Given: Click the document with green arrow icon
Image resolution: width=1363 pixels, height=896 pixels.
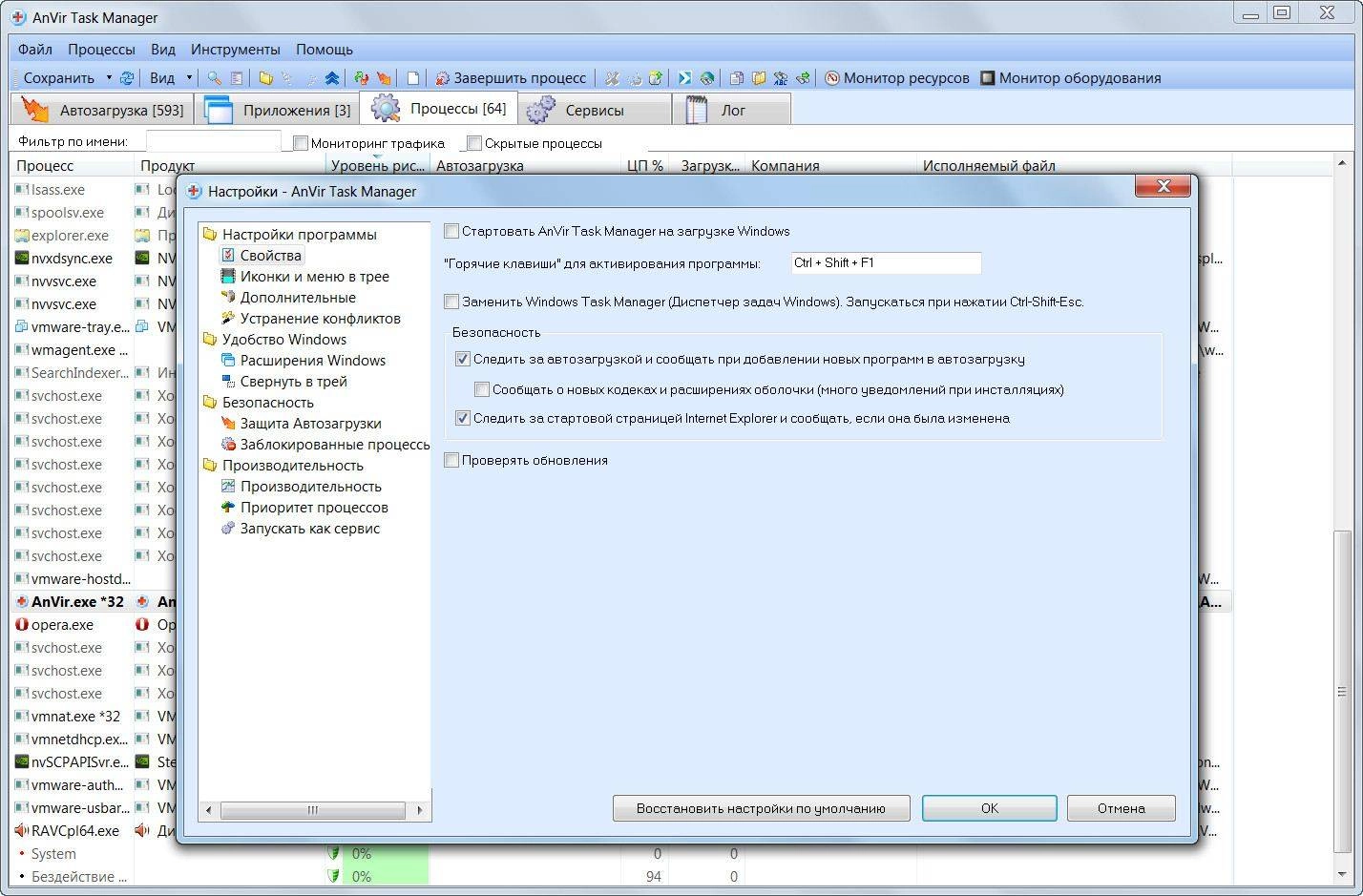Looking at the screenshot, I should 656,78.
